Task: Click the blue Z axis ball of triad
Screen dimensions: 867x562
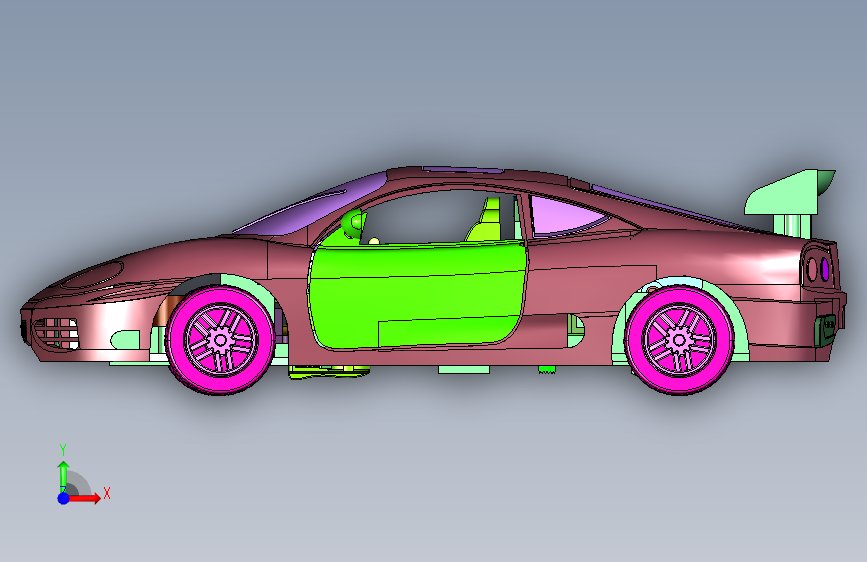Action: click(63, 498)
